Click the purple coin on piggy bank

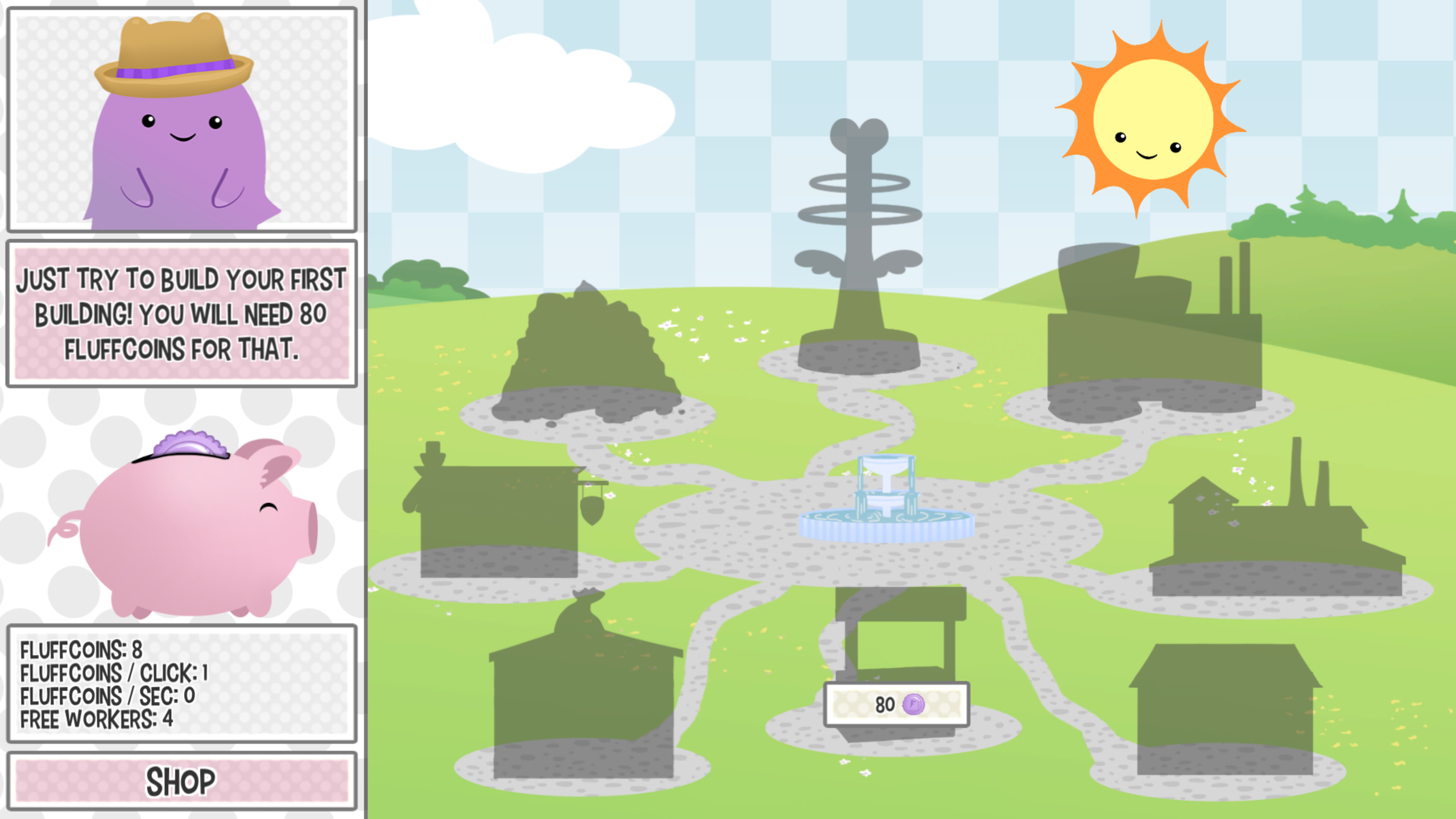[188, 444]
